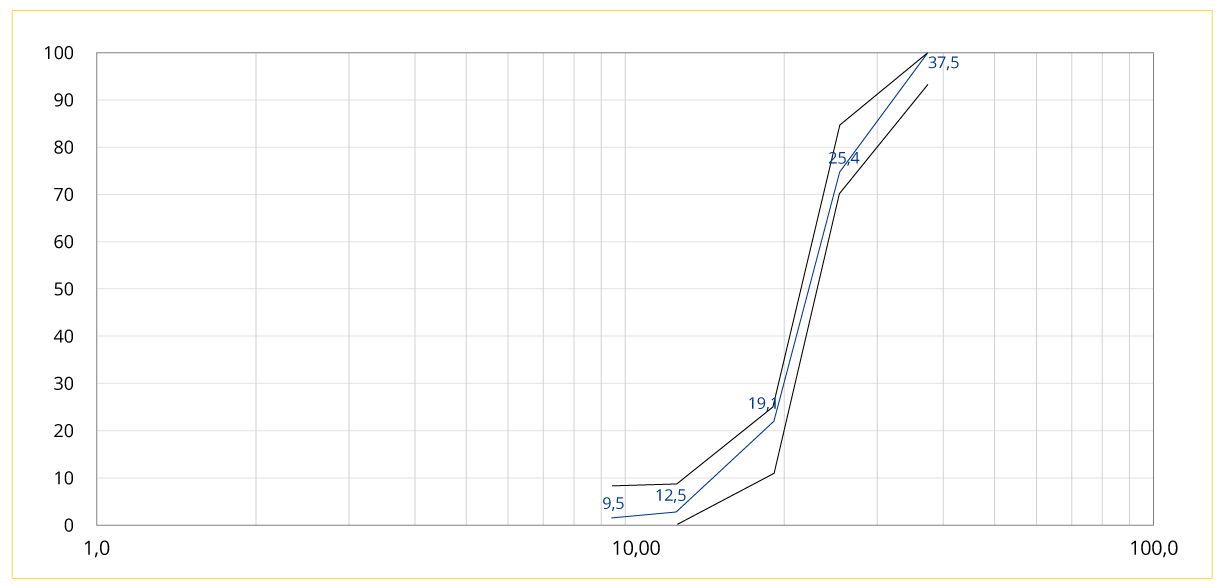Click the 100,0 x-axis label
Viewport: 1221px width, 588px height.
(x=1153, y=548)
